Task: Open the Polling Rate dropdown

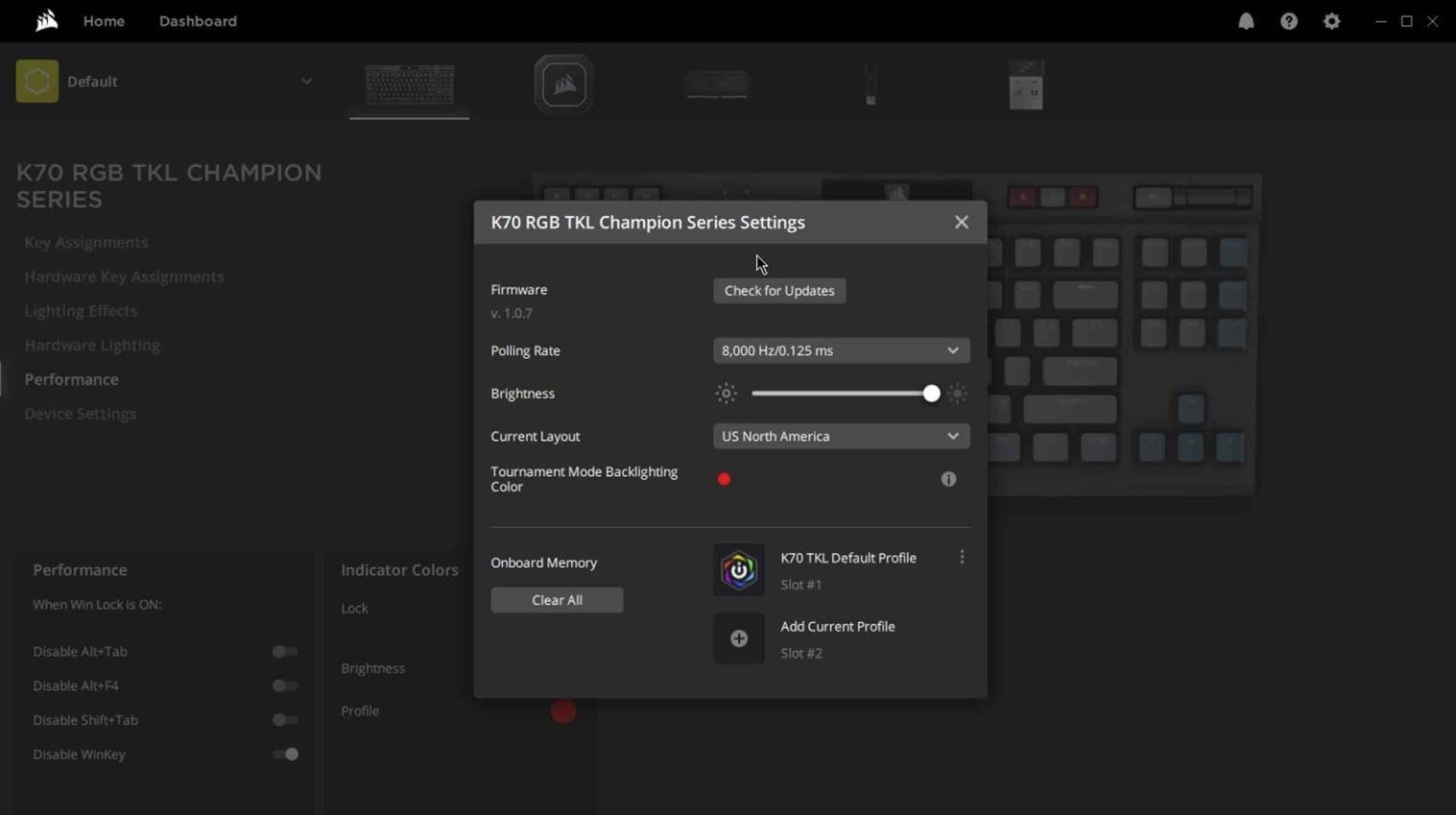Action: click(841, 350)
